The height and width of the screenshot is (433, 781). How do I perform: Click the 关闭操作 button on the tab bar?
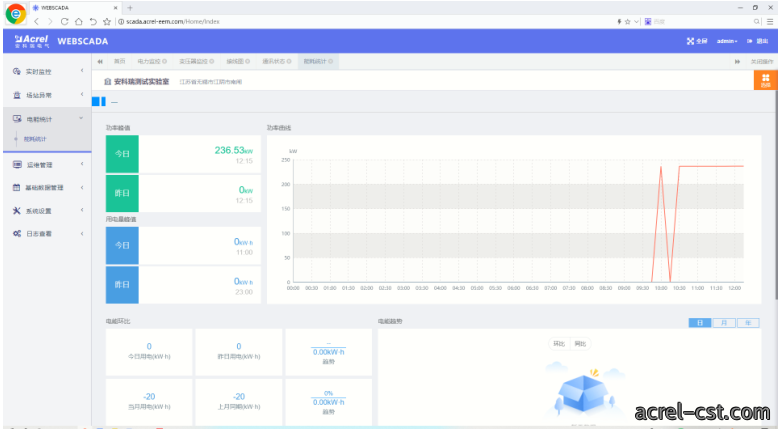click(762, 62)
